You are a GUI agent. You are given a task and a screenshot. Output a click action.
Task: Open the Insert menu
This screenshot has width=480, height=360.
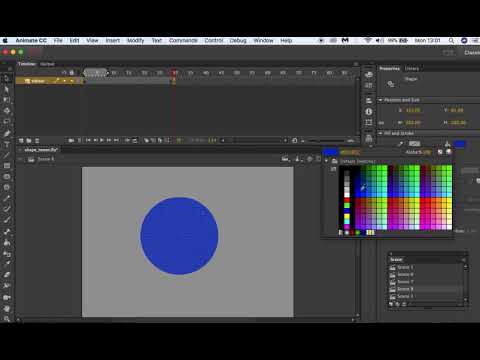(x=112, y=40)
